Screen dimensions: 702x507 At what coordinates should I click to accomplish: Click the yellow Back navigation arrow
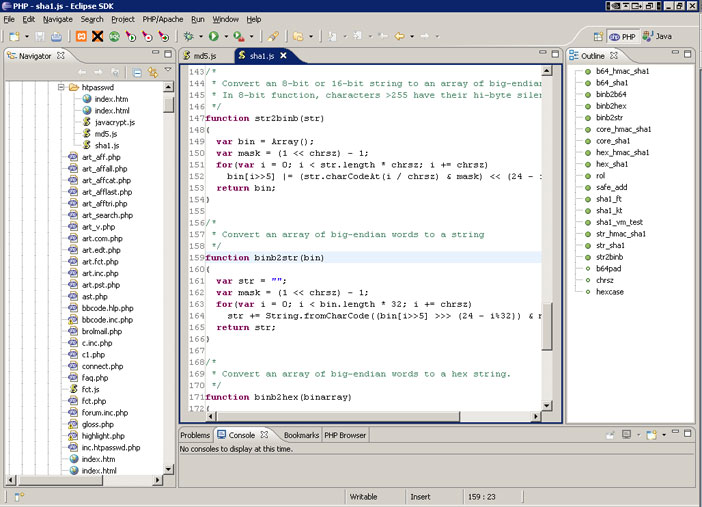tap(399, 36)
